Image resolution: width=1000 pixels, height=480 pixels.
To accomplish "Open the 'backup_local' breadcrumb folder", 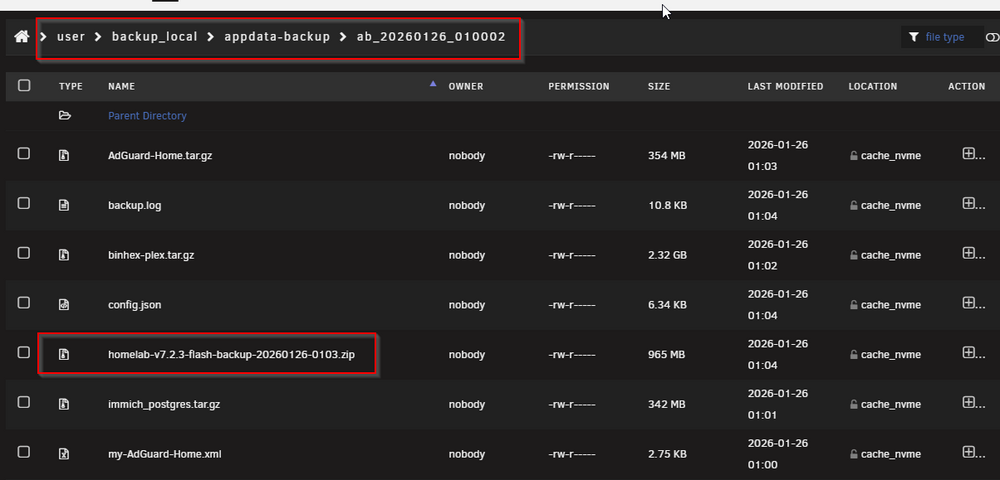I will coord(154,37).
